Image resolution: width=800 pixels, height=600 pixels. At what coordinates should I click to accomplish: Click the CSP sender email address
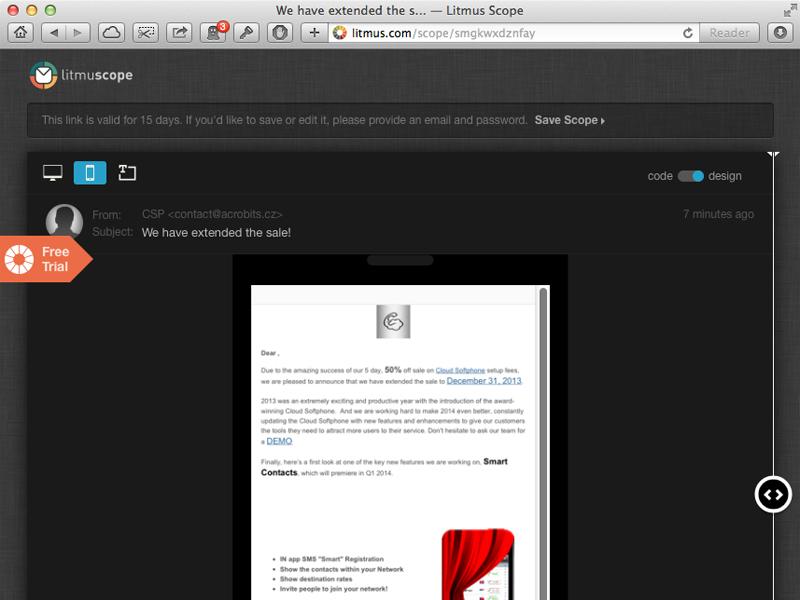point(212,214)
